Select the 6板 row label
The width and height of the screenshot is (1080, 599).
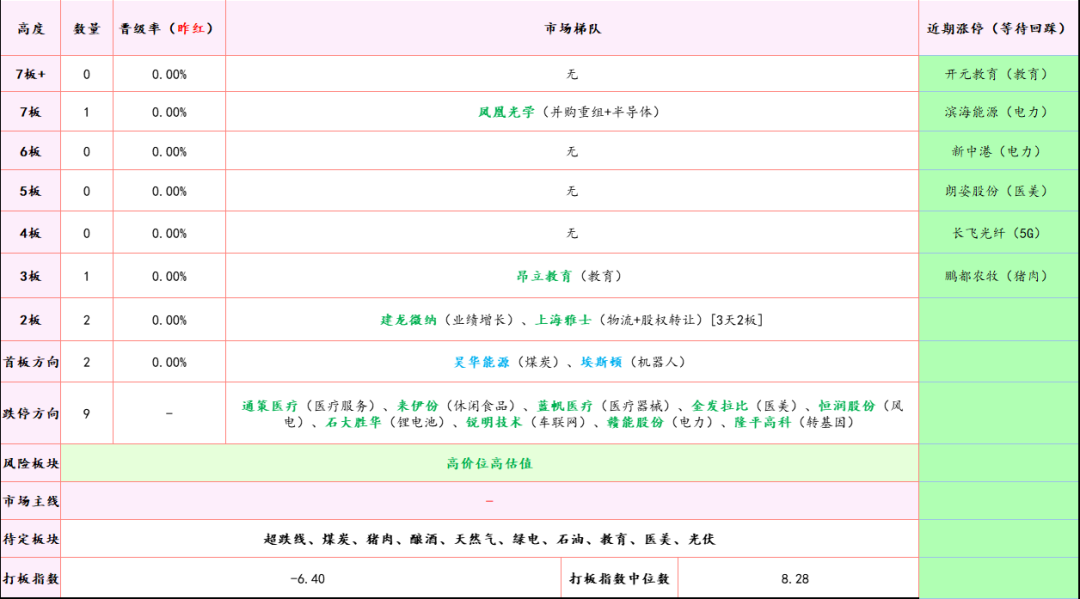point(30,151)
